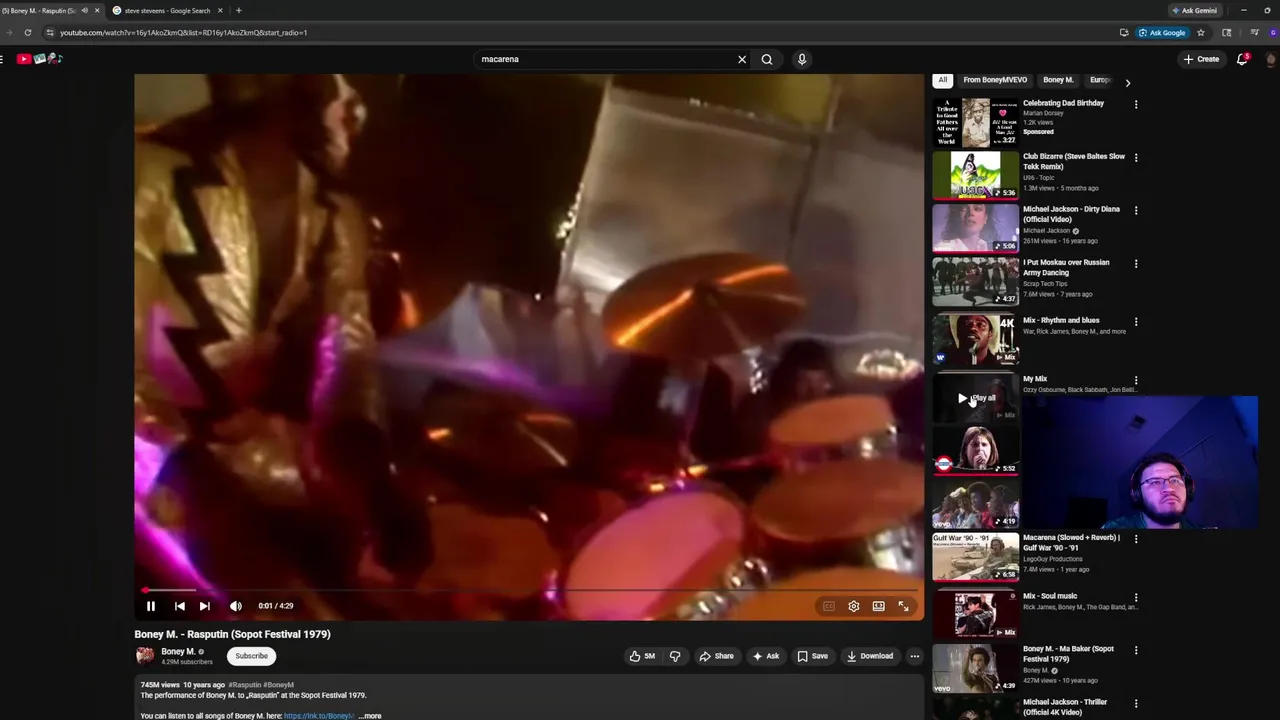Image resolution: width=1280 pixels, height=720 pixels.
Task: Open I Put Moskau over Russian Army Dancing
Action: pyautogui.click(x=975, y=282)
